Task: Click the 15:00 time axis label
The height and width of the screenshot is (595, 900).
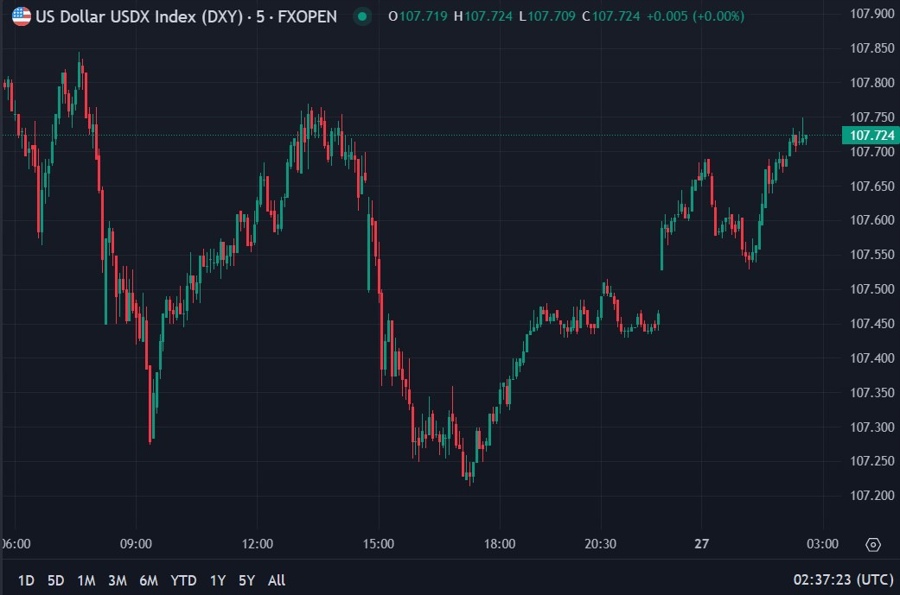Action: [378, 544]
